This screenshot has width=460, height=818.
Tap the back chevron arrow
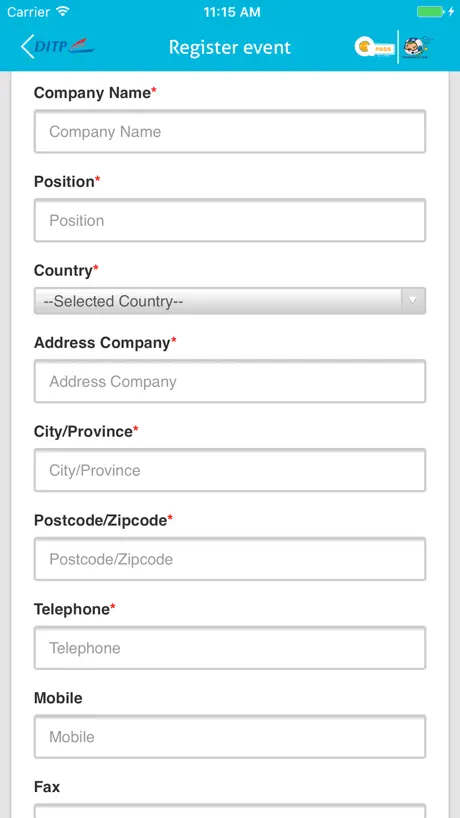(27, 46)
